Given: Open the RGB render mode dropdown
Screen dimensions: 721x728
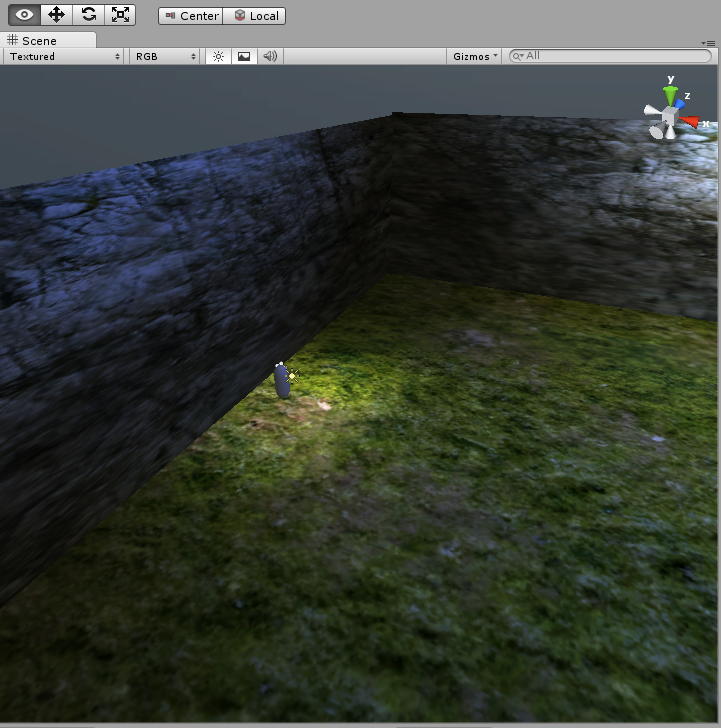Looking at the screenshot, I should (x=165, y=56).
